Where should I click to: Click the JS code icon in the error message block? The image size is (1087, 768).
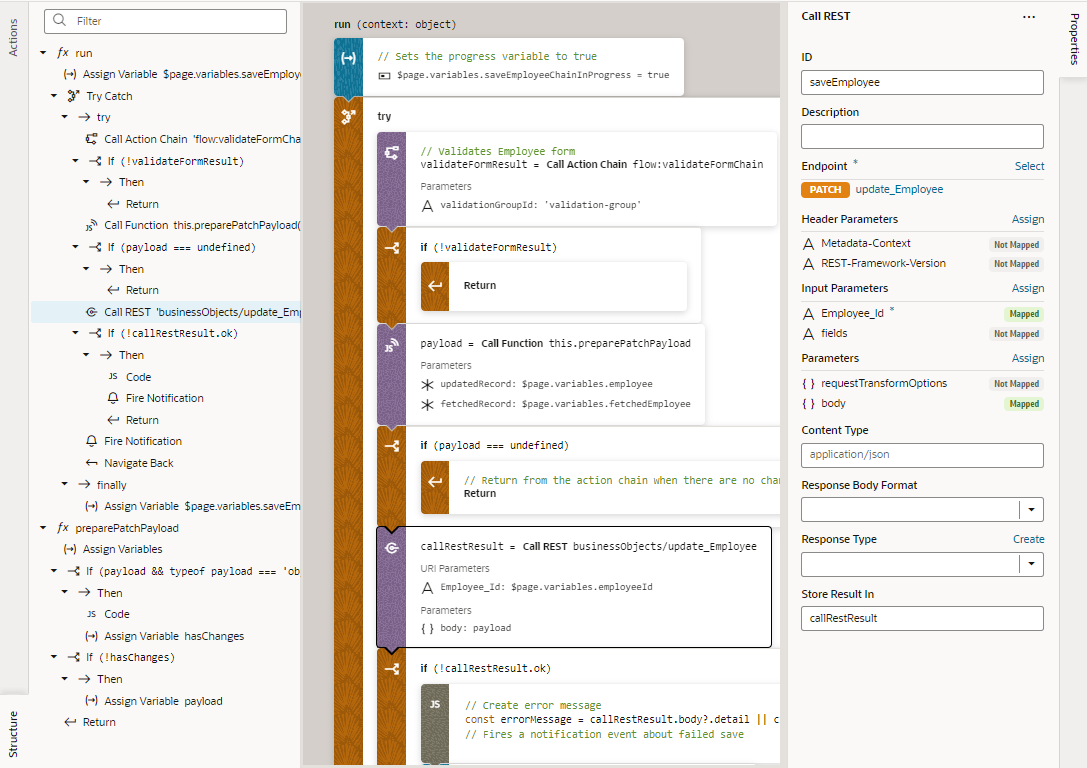point(435,704)
